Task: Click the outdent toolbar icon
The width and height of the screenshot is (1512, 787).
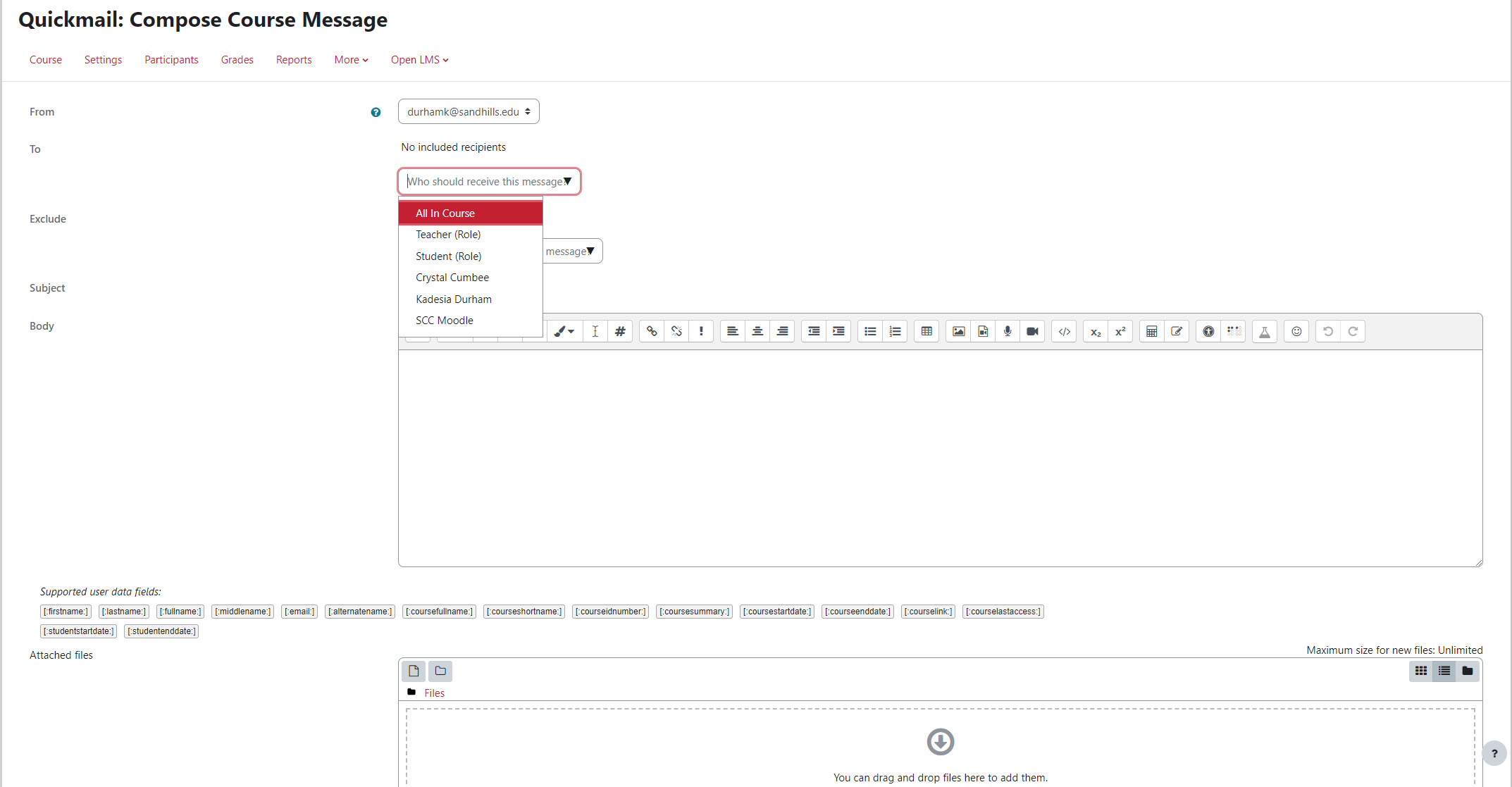Action: (814, 331)
